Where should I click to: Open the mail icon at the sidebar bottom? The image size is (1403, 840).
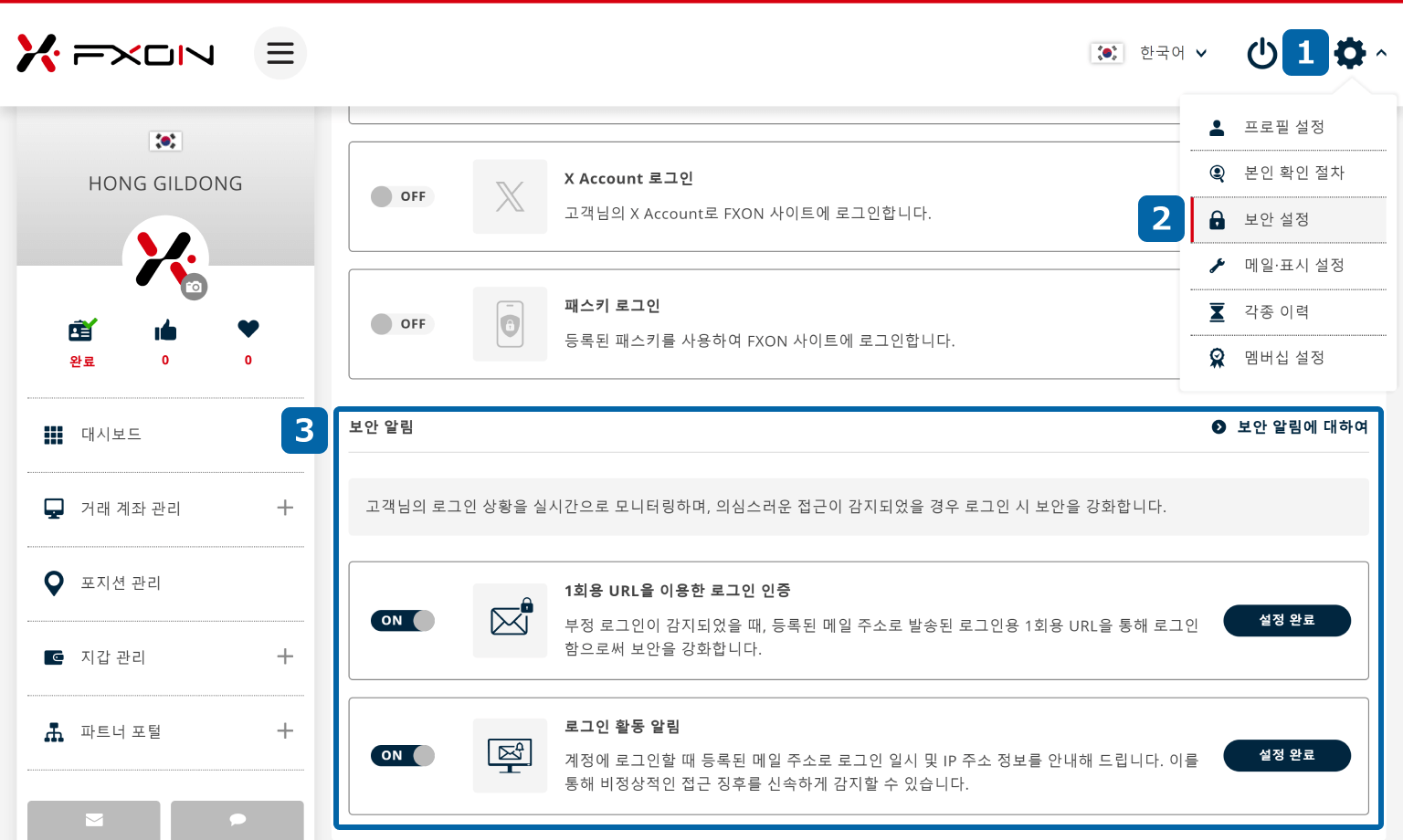[93, 820]
